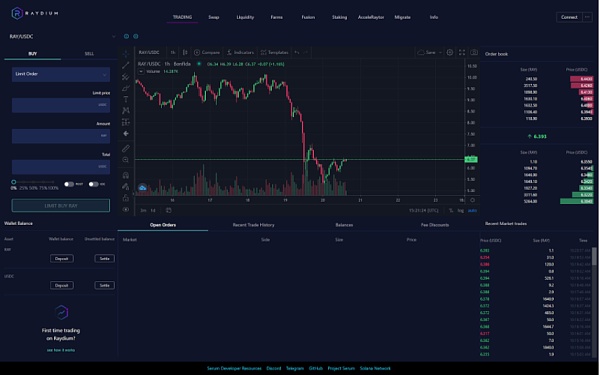Enter fullscreen mode on the chart
The width and height of the screenshot is (600, 375).
click(x=462, y=52)
